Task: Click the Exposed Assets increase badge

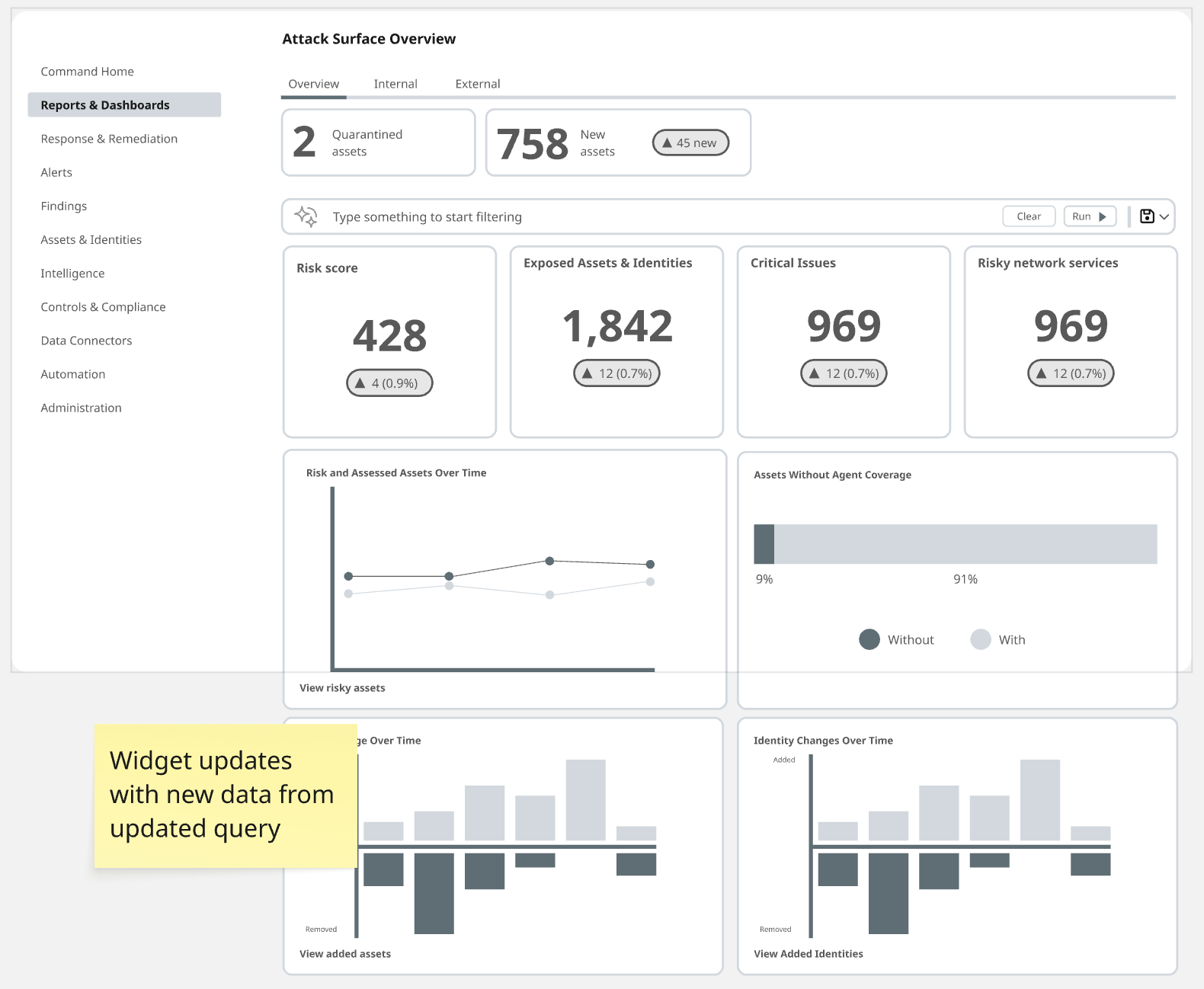Action: [616, 373]
